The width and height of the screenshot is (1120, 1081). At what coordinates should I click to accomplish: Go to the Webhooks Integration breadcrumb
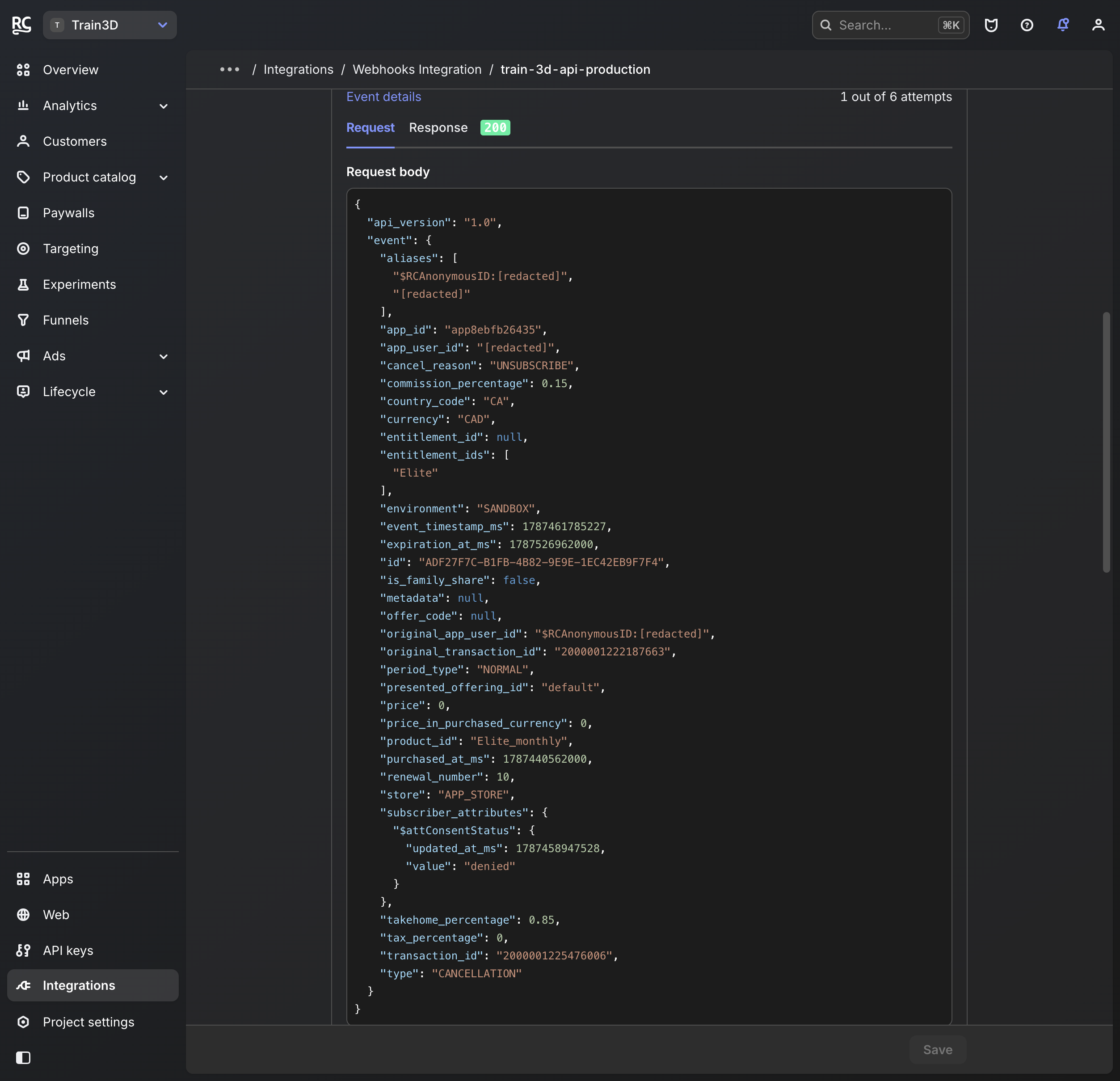(x=417, y=69)
